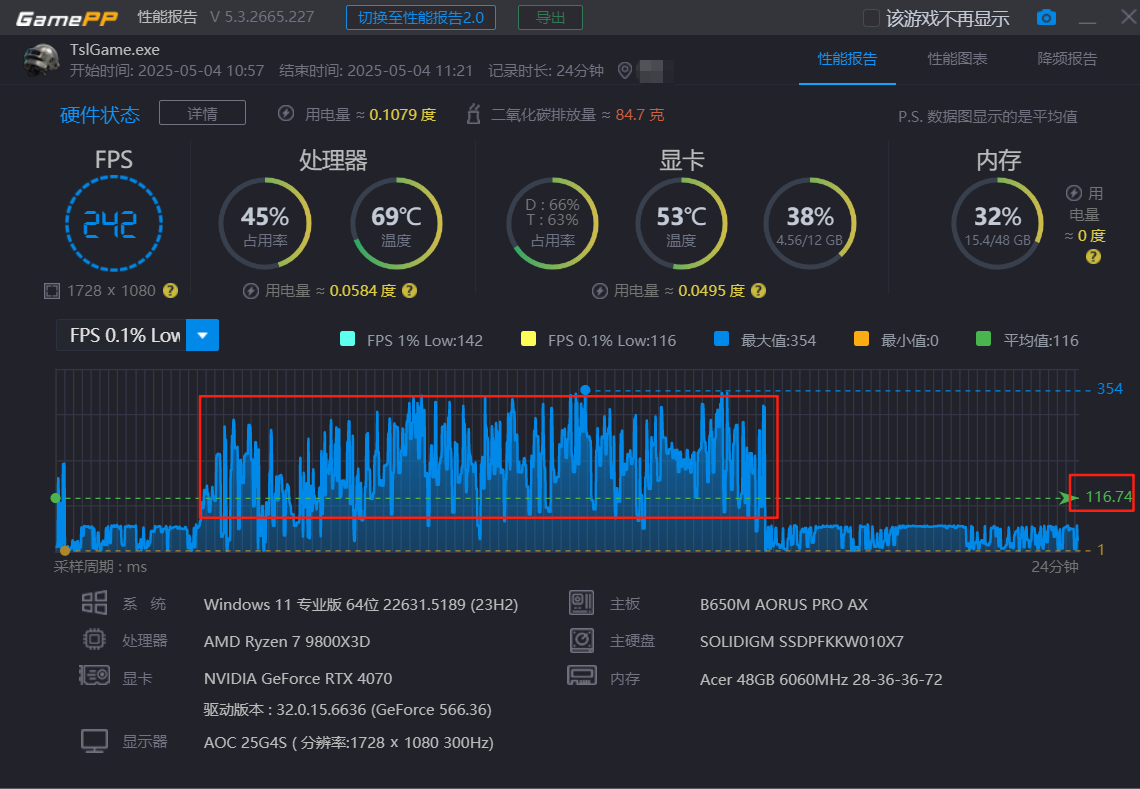Click orange 最小值 legend swatch
This screenshot has height=789, width=1140.
(x=862, y=339)
